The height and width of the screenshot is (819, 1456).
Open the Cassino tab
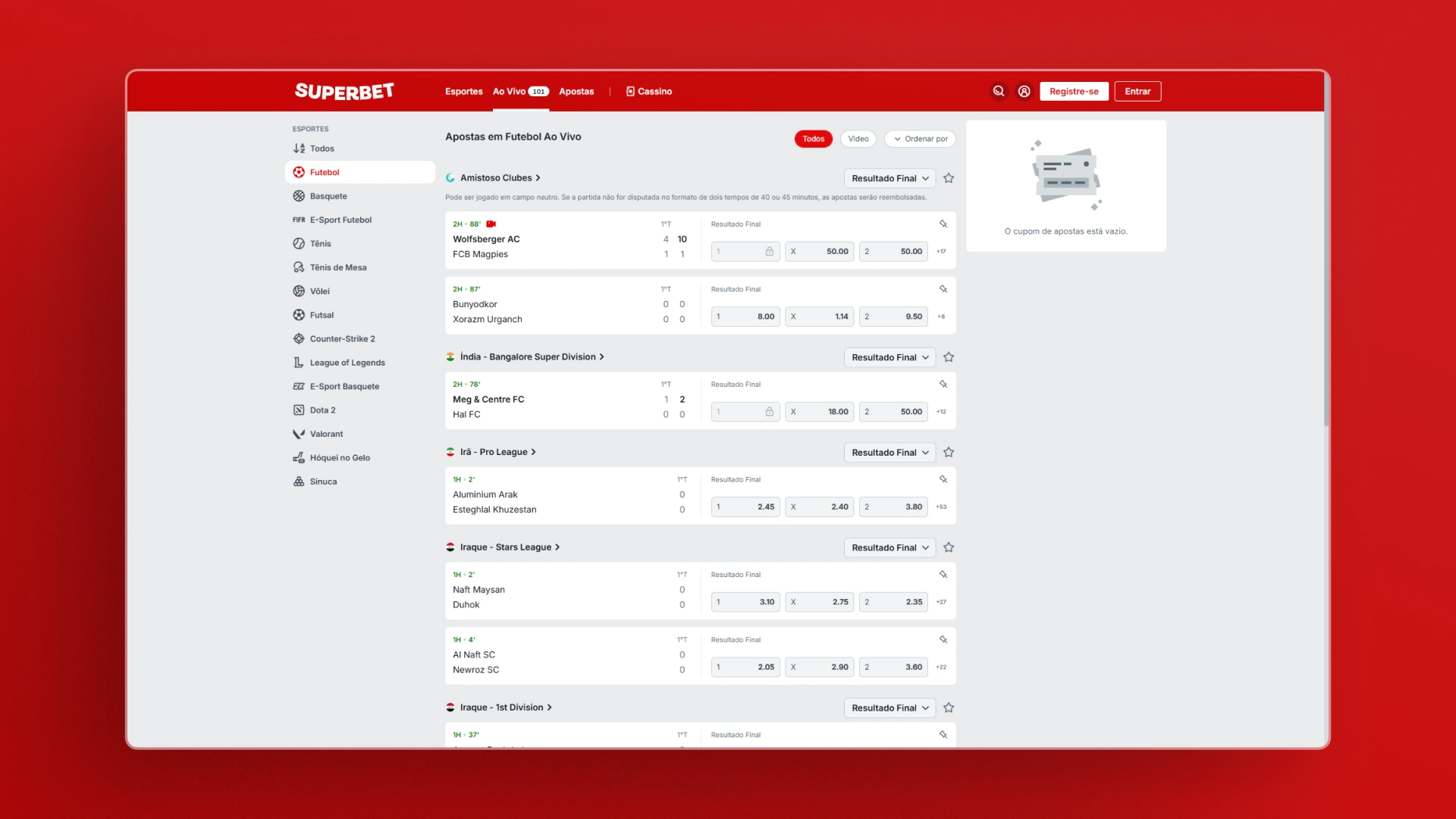(649, 92)
